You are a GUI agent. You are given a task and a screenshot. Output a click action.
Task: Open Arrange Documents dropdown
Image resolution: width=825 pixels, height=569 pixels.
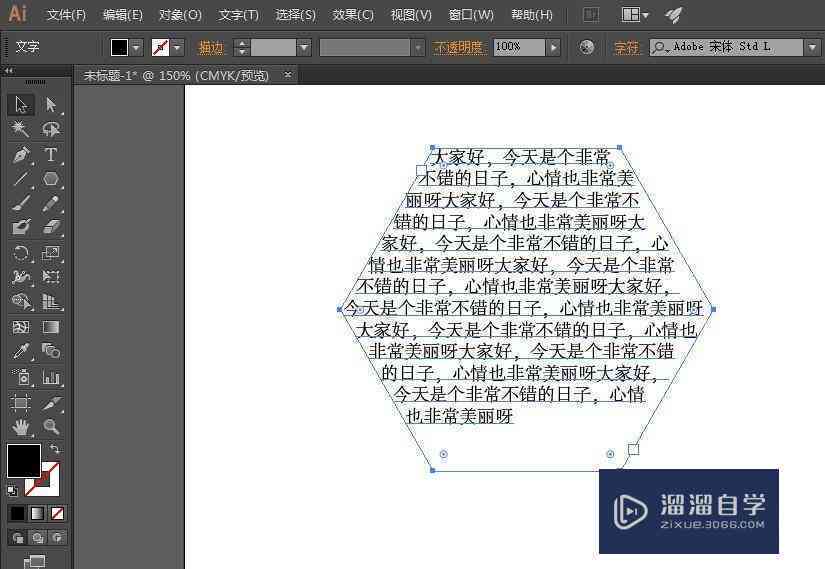point(635,15)
